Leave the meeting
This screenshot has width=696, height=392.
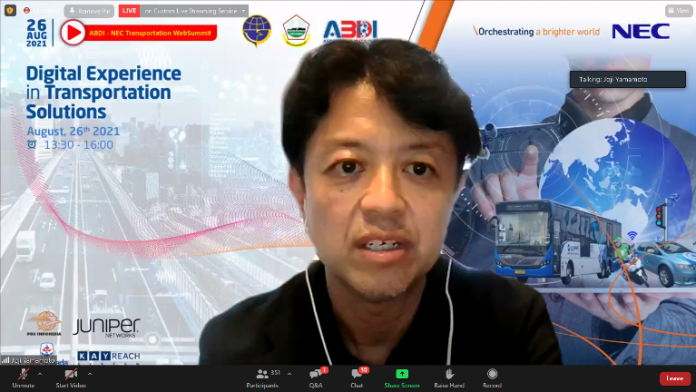tap(675, 379)
